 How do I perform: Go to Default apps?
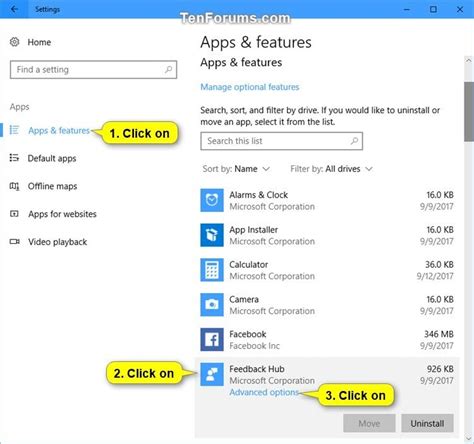52,158
